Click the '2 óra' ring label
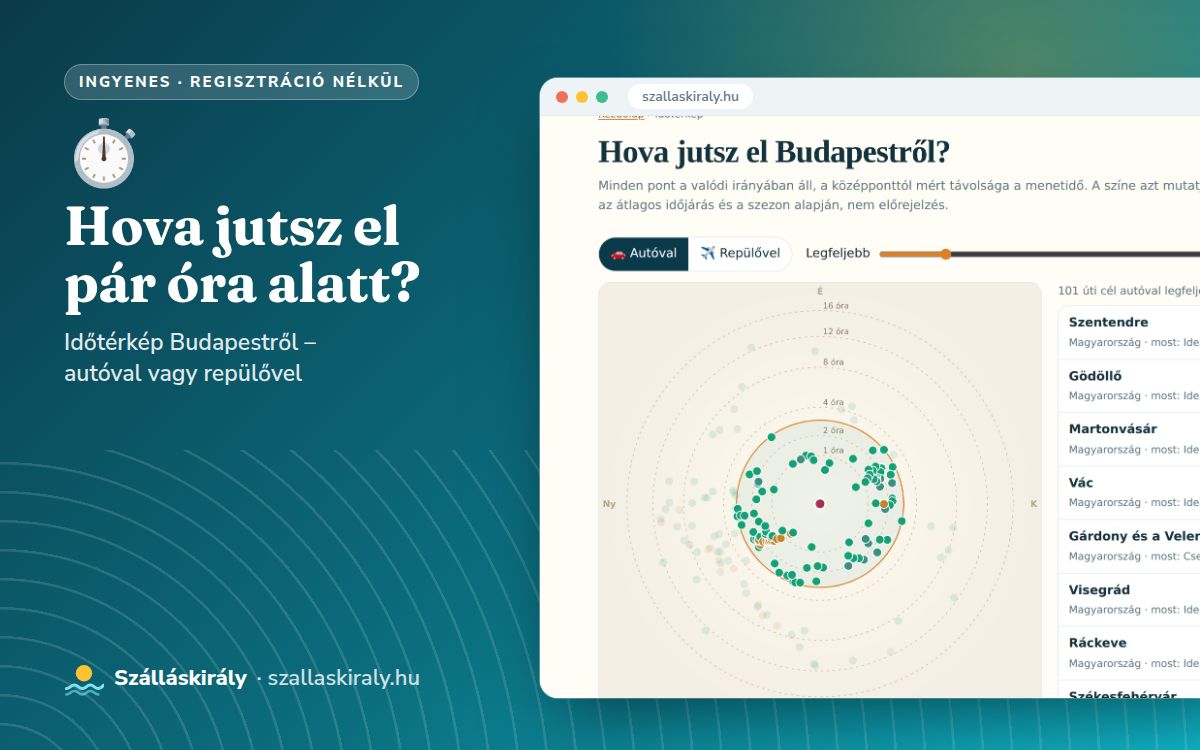 [x=832, y=430]
